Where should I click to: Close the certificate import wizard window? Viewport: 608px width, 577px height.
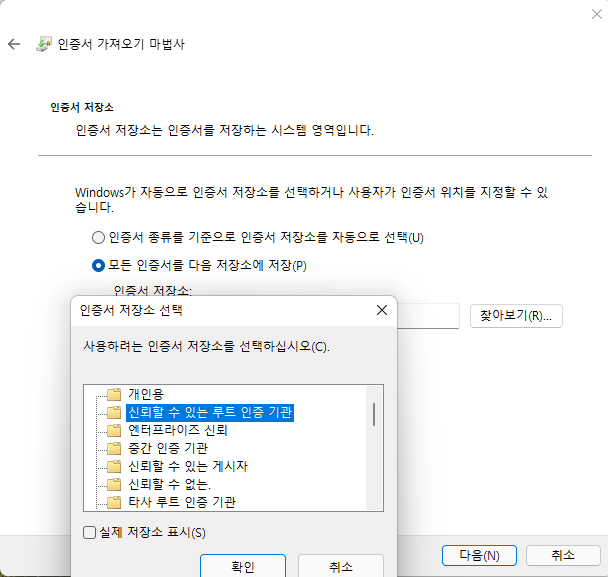click(596, 14)
